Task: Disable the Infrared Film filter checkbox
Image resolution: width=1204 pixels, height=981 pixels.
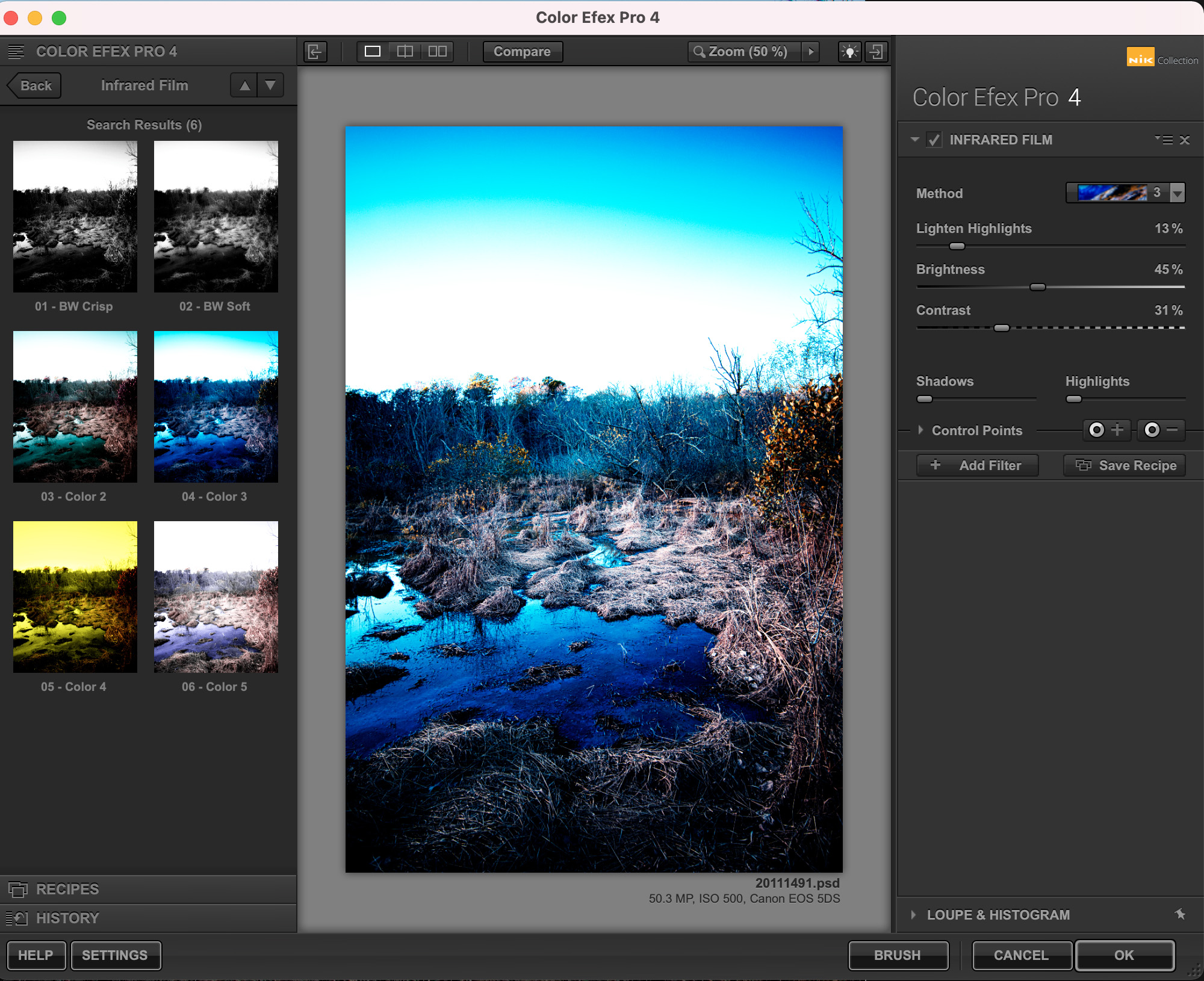Action: coord(934,140)
